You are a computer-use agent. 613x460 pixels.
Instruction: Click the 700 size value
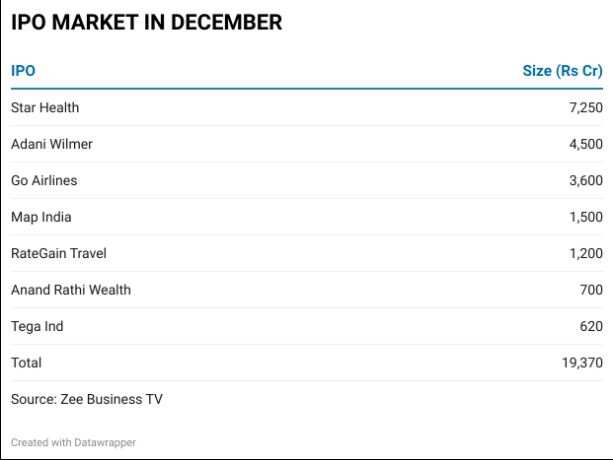pyautogui.click(x=591, y=290)
